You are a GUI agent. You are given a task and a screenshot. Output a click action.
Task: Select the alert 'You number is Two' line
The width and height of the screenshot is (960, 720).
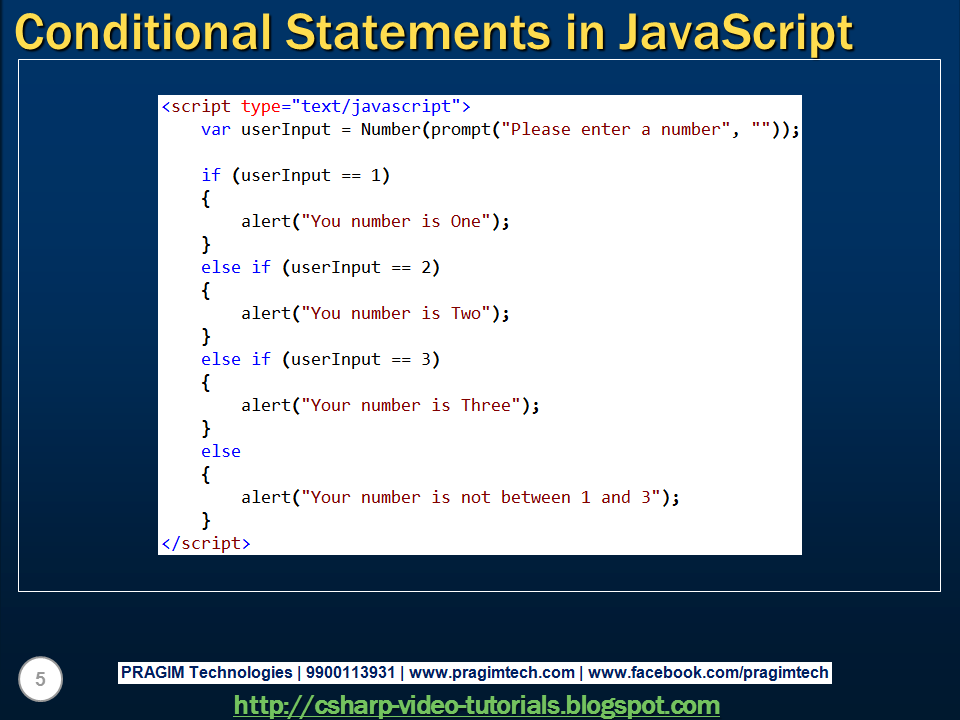coord(375,313)
